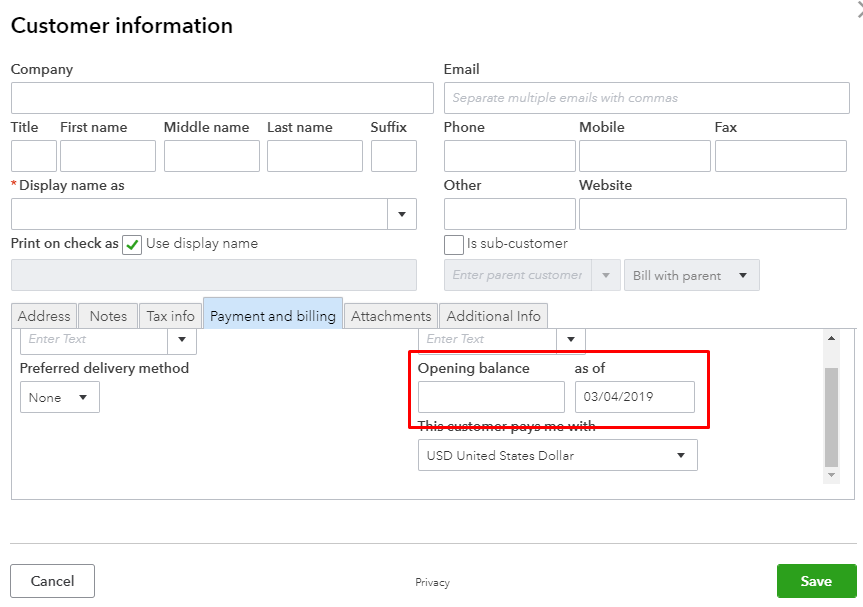Screen dimensions: 863x607
Task: Click the scrollbar down arrow in billing panel
Action: point(831,475)
